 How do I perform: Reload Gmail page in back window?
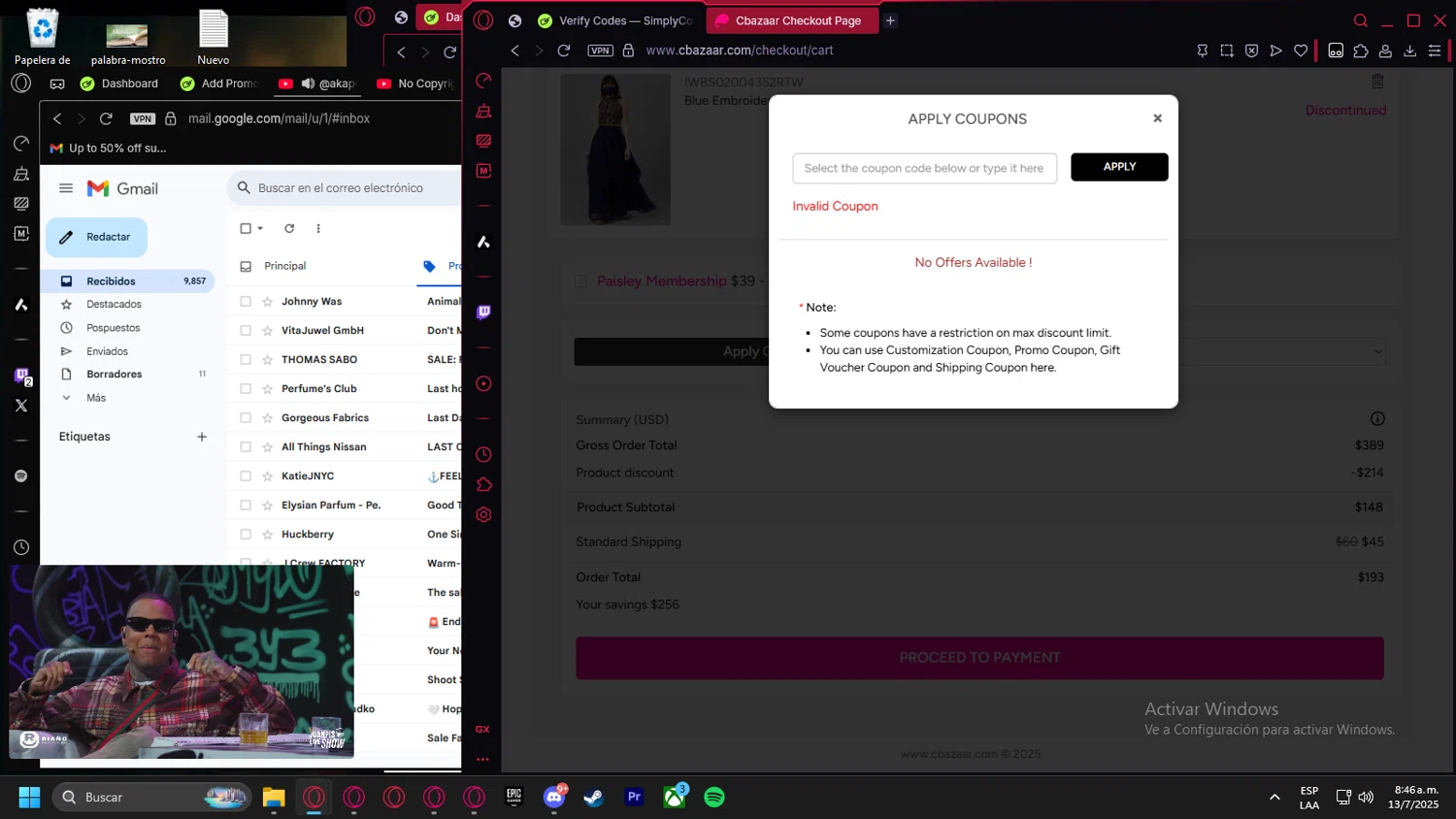coord(106,118)
